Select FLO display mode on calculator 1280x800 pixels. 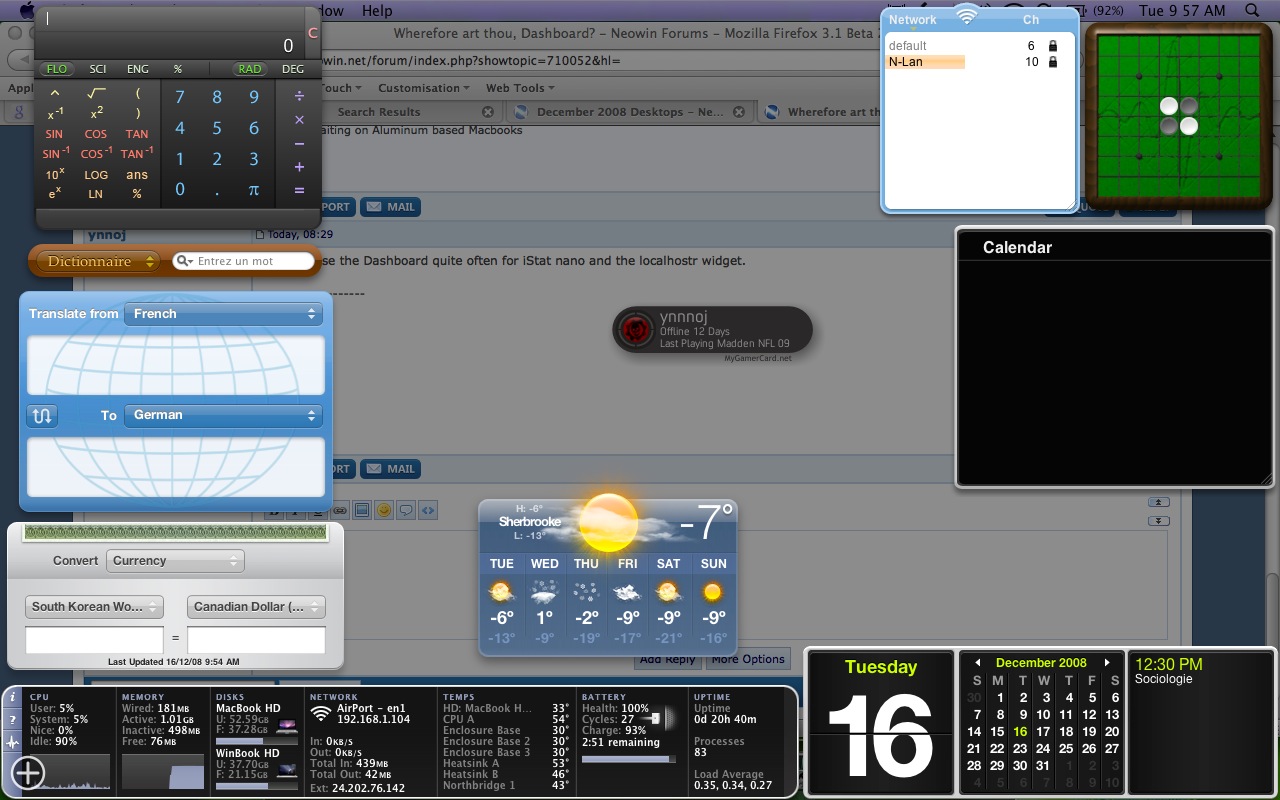click(56, 69)
